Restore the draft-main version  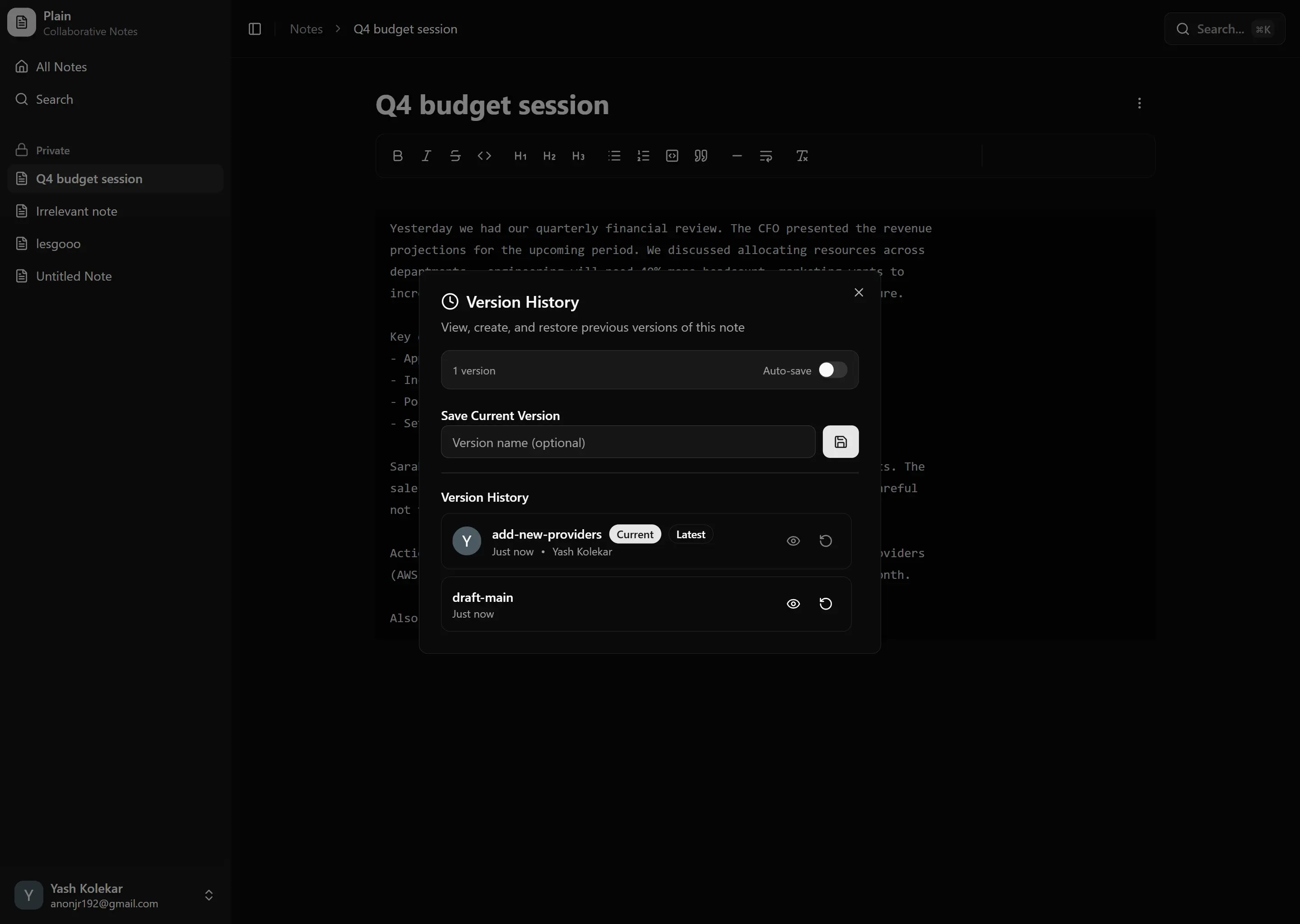click(826, 604)
